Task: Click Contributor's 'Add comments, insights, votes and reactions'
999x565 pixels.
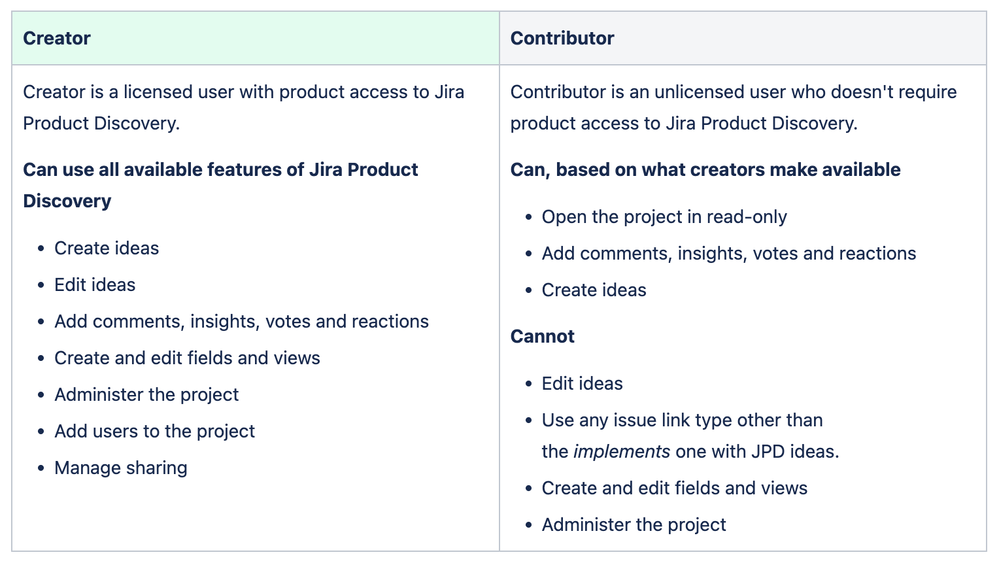Action: (728, 254)
